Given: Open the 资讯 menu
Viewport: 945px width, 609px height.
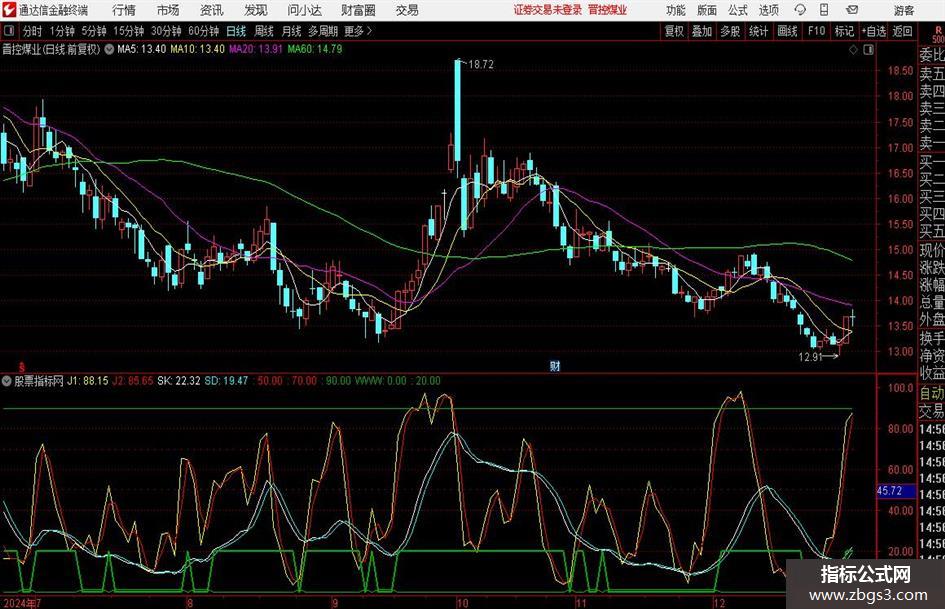Looking at the screenshot, I should (211, 10).
